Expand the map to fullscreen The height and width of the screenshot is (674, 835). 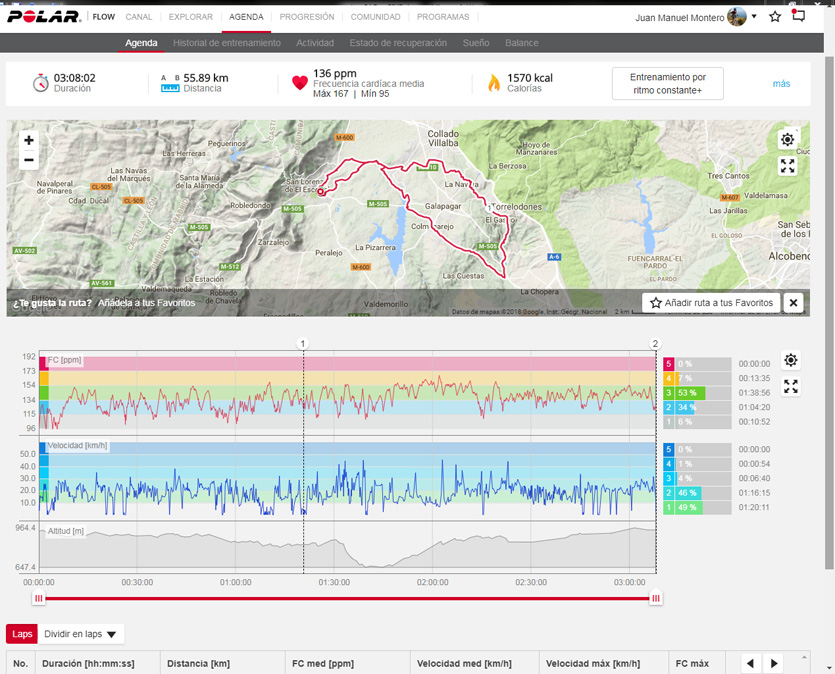[x=788, y=166]
